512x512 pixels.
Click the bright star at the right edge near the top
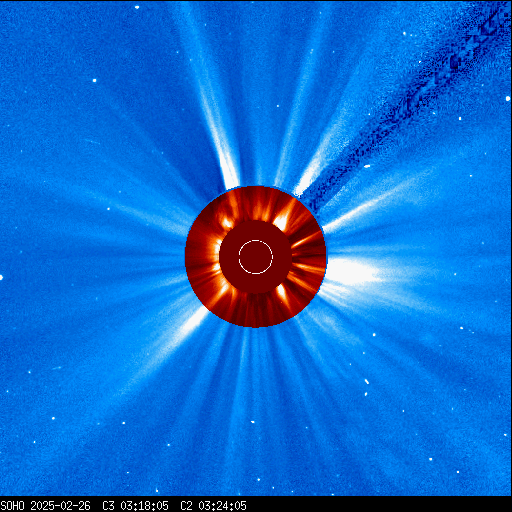508,98
